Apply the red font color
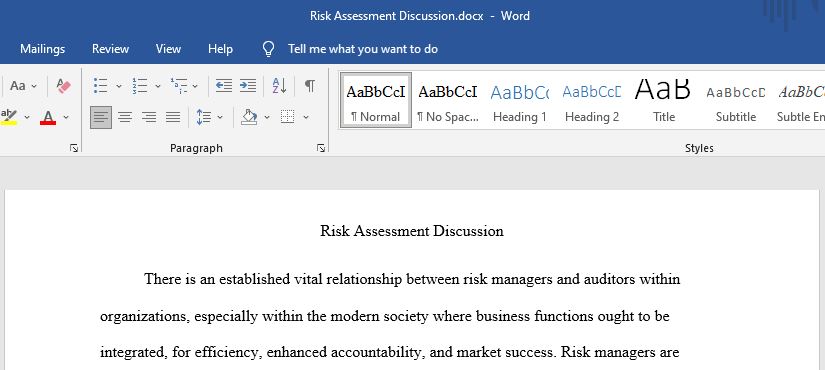Screen dimensions: 825x370 [48, 116]
